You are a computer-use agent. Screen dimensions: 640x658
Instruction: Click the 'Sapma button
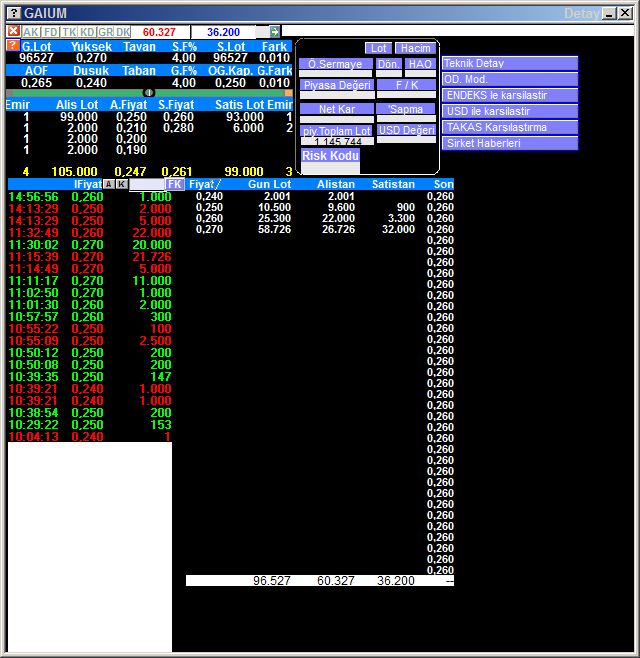coord(406,109)
